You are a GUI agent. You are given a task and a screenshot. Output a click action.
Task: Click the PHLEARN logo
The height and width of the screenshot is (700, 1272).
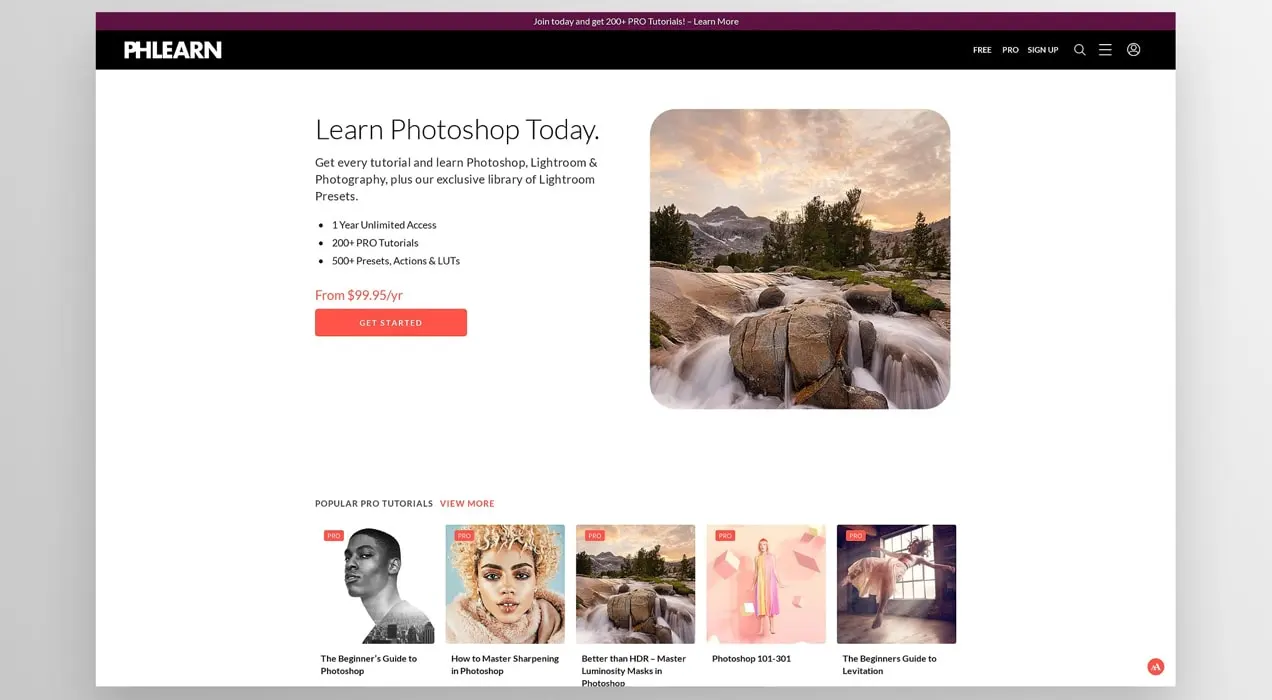pos(173,50)
